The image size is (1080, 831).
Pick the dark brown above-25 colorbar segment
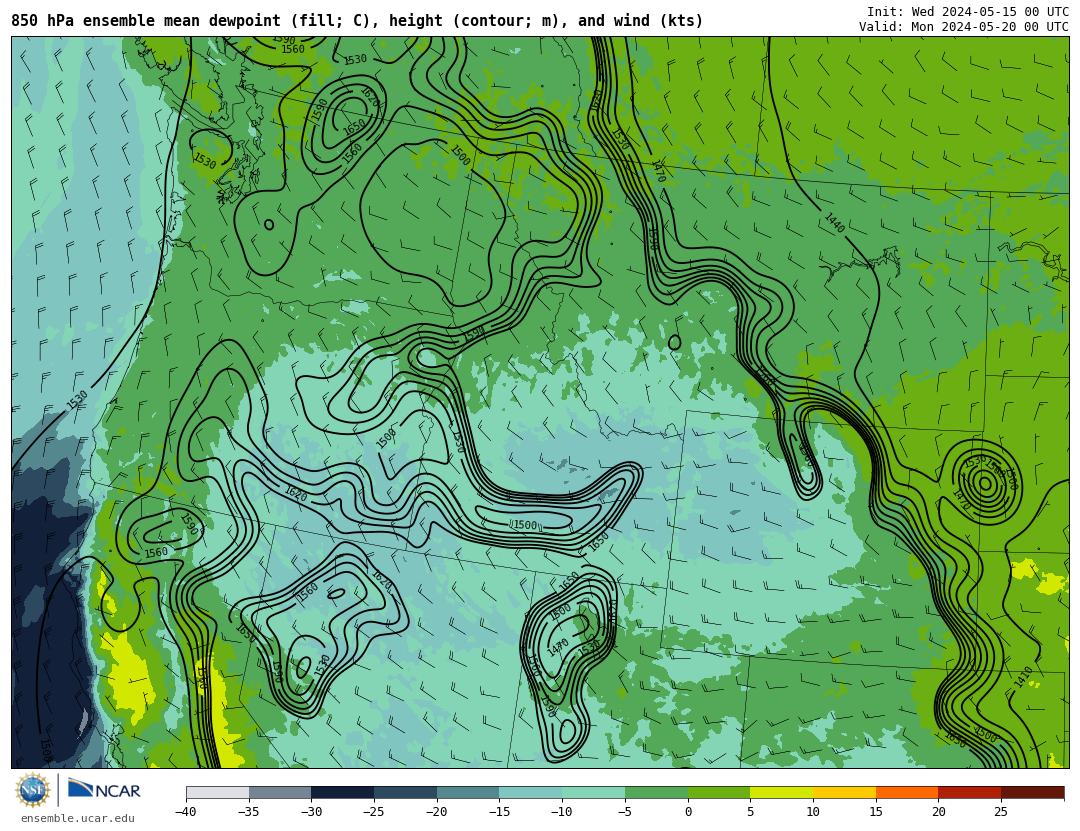point(1032,793)
